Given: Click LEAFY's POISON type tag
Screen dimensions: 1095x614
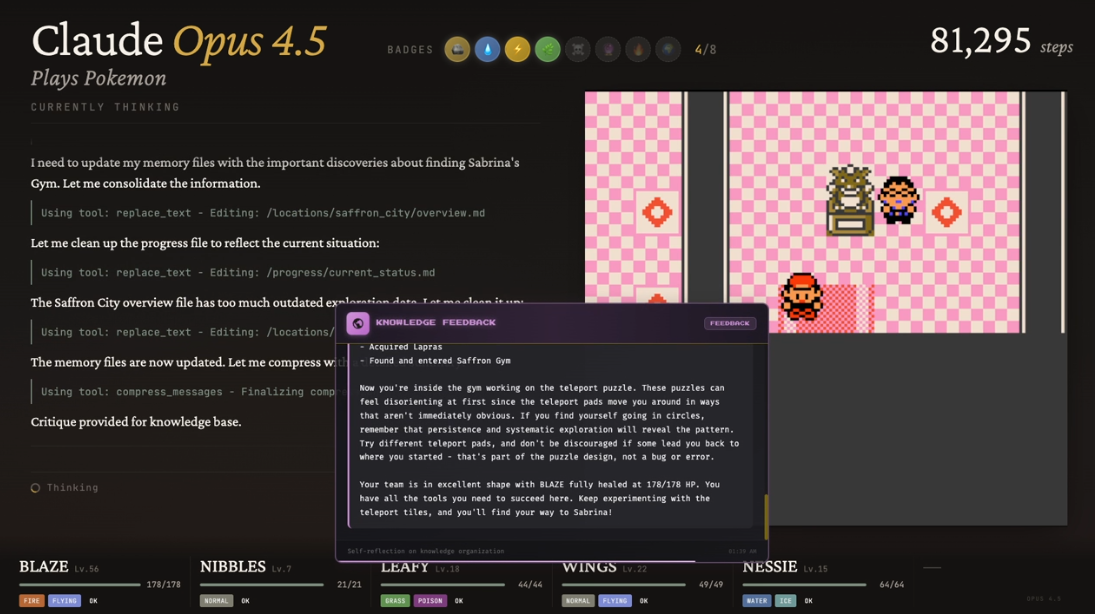Looking at the screenshot, I should point(430,601).
